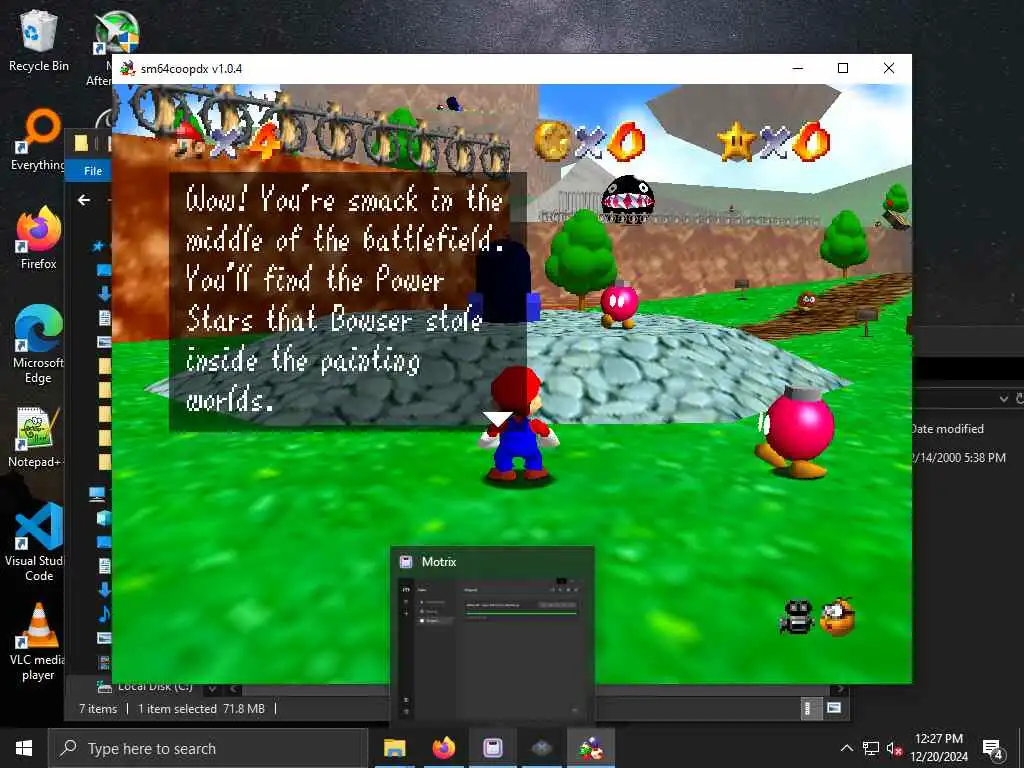The height and width of the screenshot is (768, 1024).
Task: Click the Lakitu camera icon in the game HUD
Action: pos(837,616)
